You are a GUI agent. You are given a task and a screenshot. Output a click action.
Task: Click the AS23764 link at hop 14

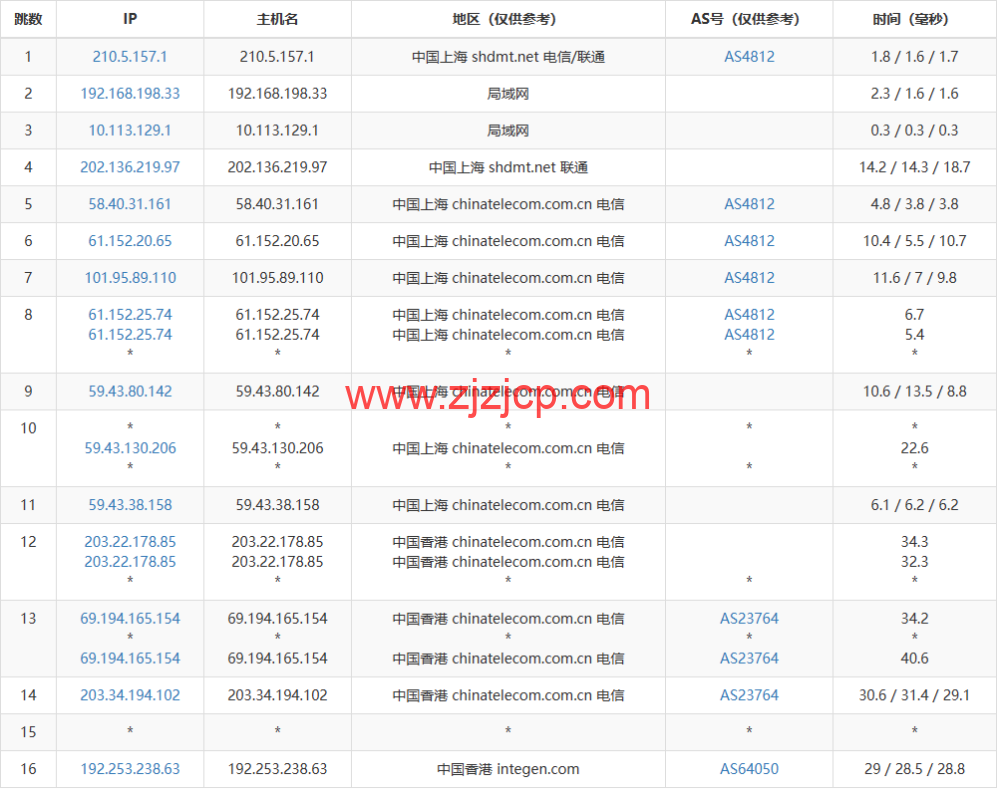click(x=749, y=695)
